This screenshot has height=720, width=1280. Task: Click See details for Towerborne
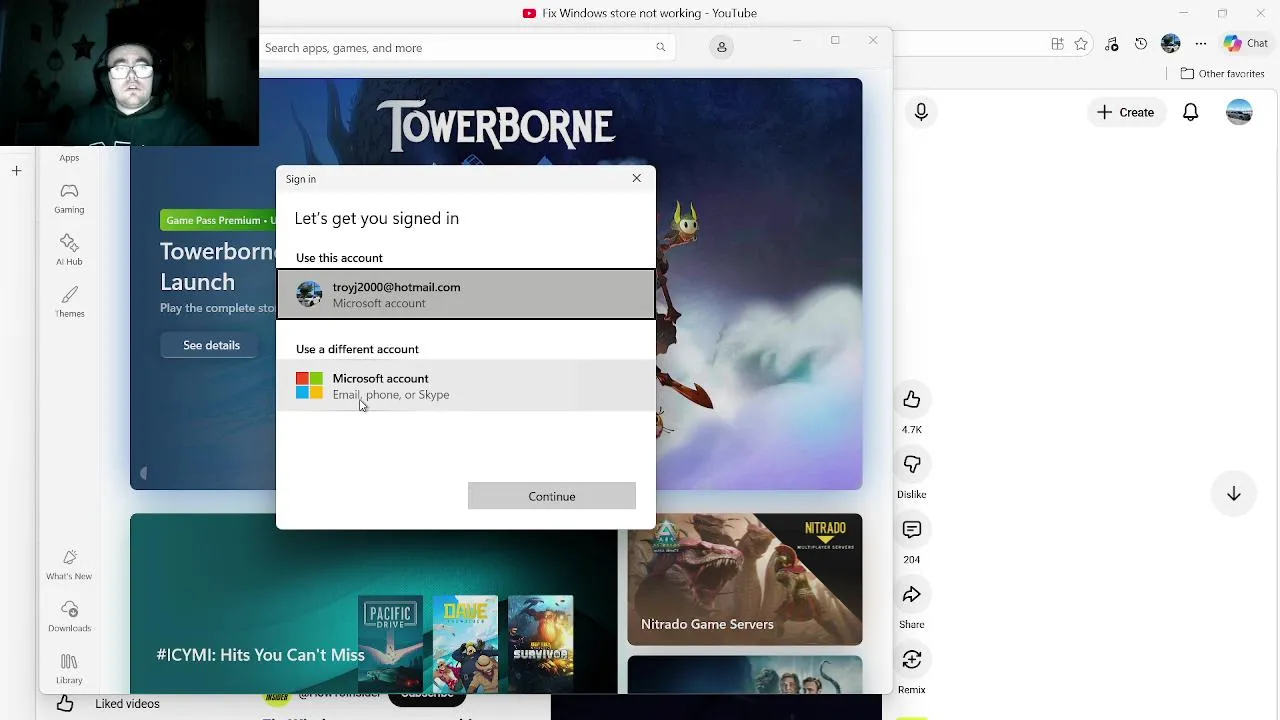point(211,345)
